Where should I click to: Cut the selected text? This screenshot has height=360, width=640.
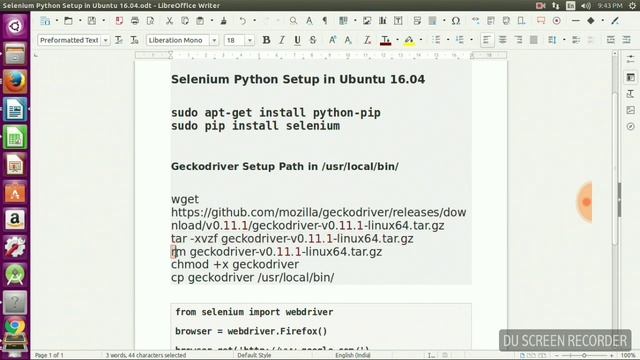(169, 21)
